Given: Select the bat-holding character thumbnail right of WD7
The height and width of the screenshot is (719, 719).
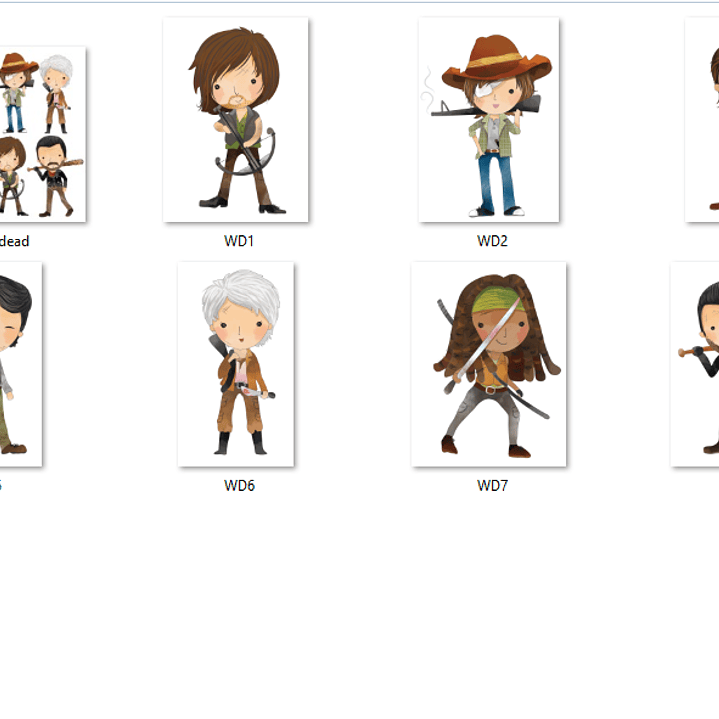Looking at the screenshot, I should 695,364.
